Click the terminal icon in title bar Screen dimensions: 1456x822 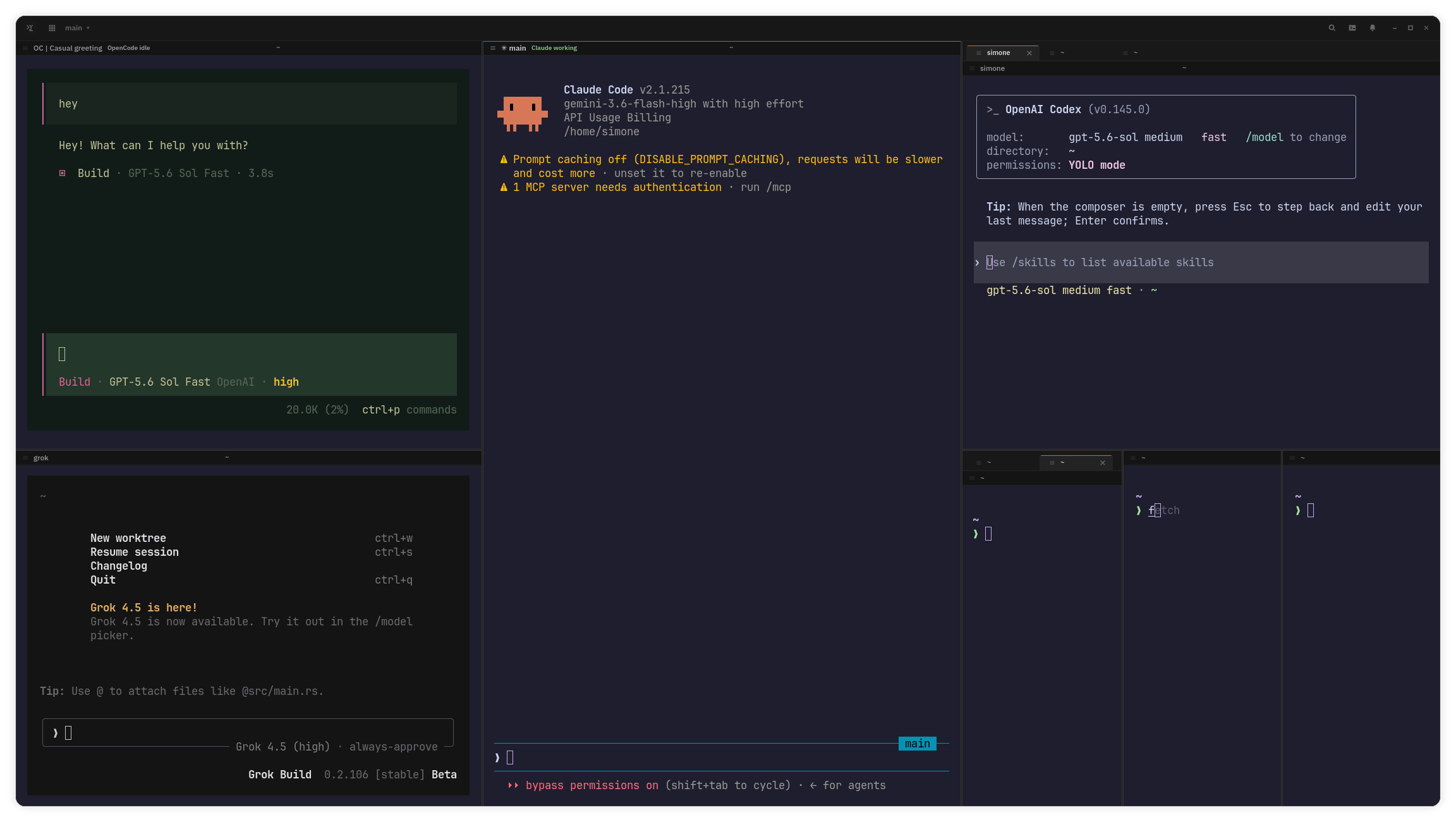coord(1352,28)
